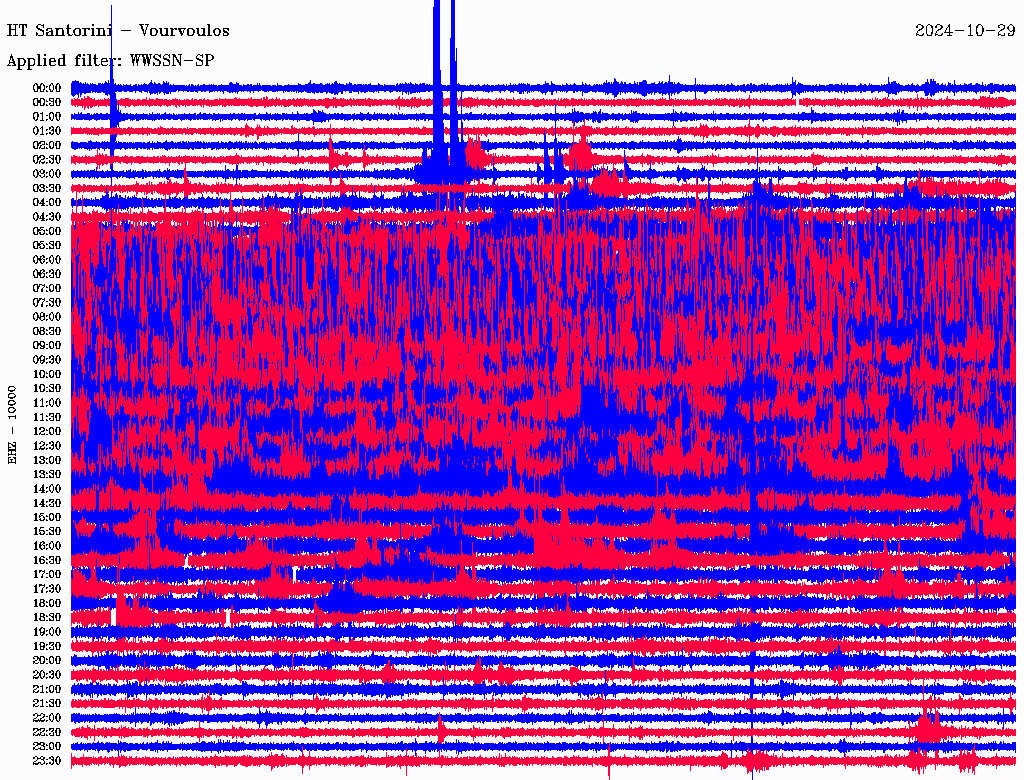Select the 09:30 time label
The image size is (1024, 780).
point(46,360)
